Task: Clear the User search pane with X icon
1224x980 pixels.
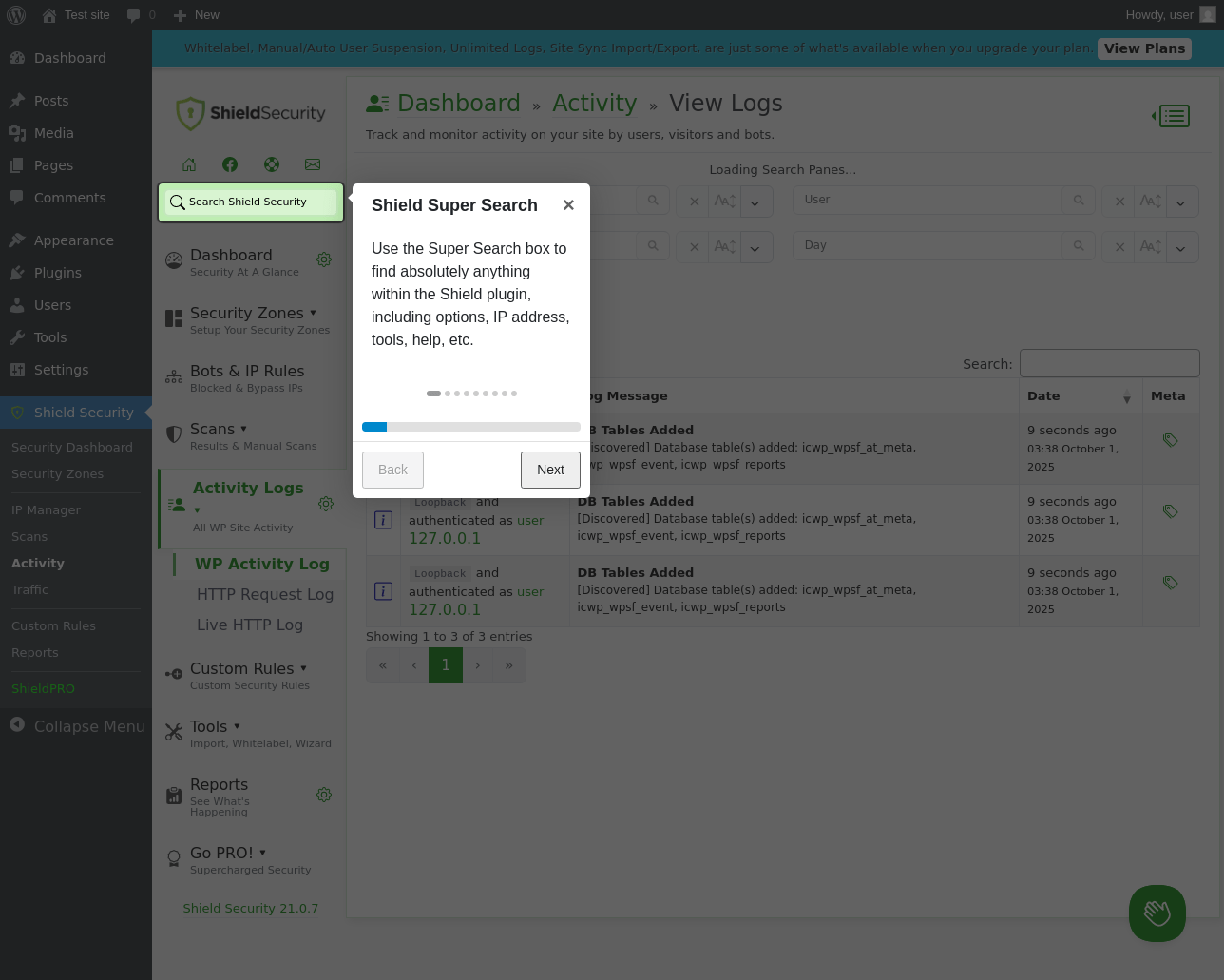Action: pyautogui.click(x=1119, y=202)
